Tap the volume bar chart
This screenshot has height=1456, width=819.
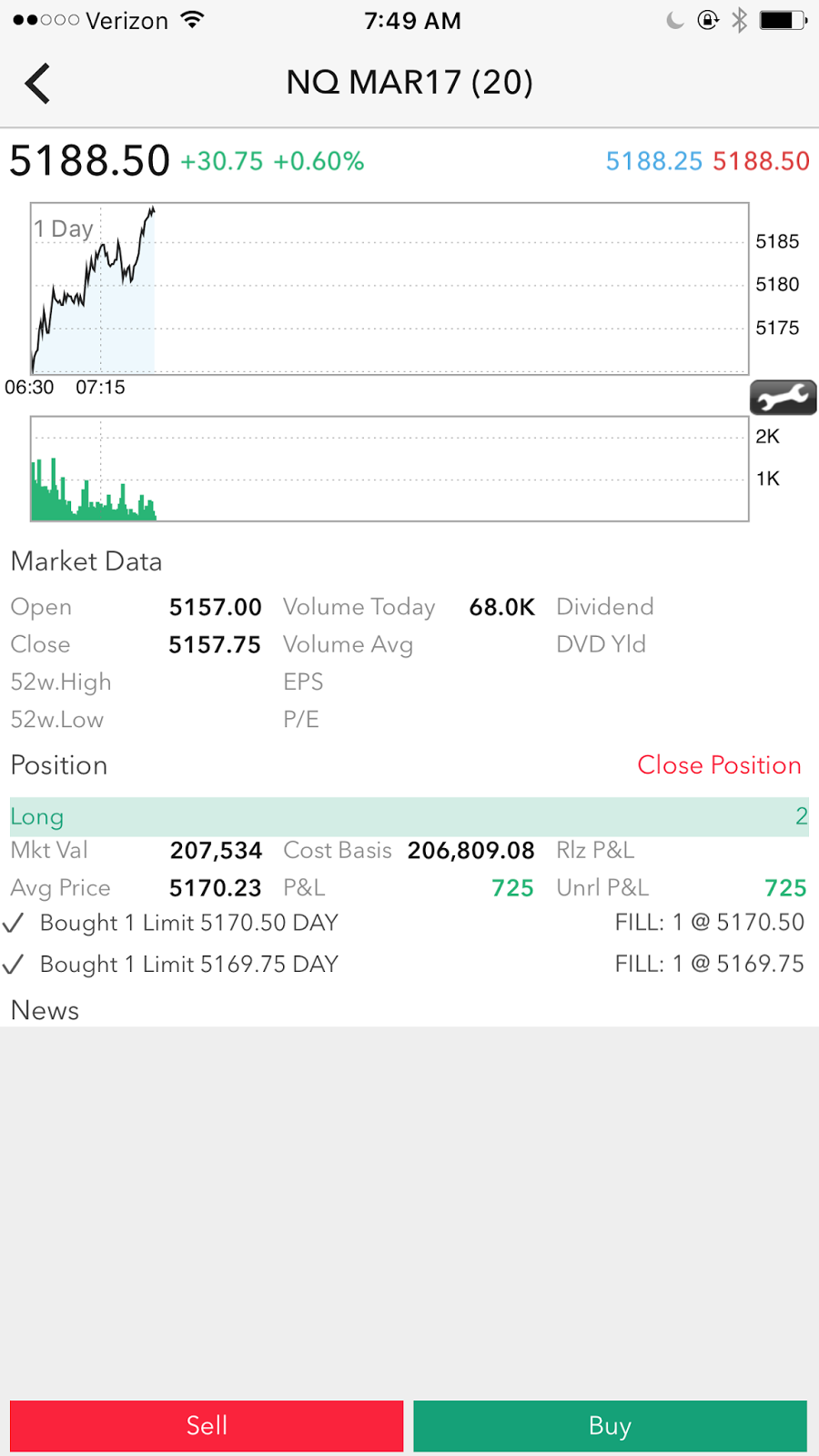(389, 470)
